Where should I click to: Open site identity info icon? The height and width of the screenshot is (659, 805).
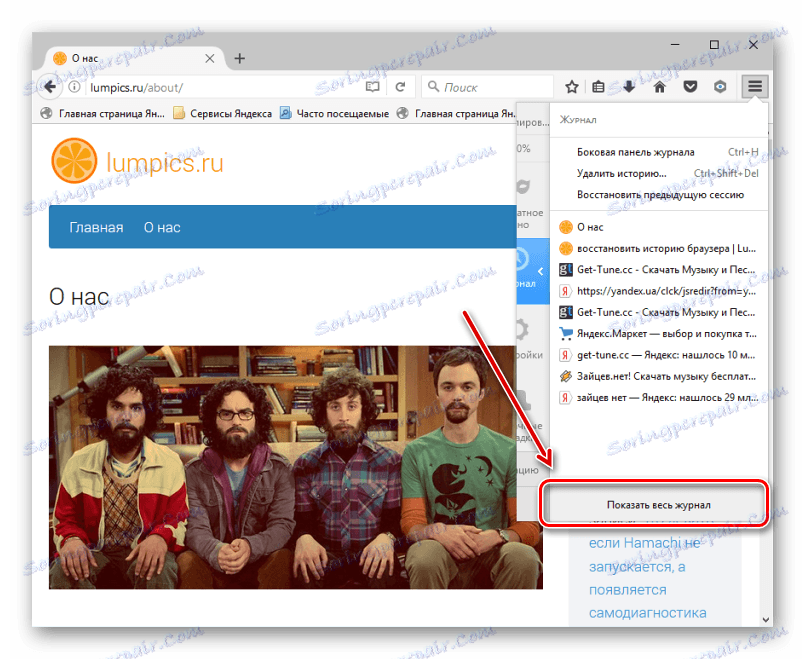[x=74, y=87]
